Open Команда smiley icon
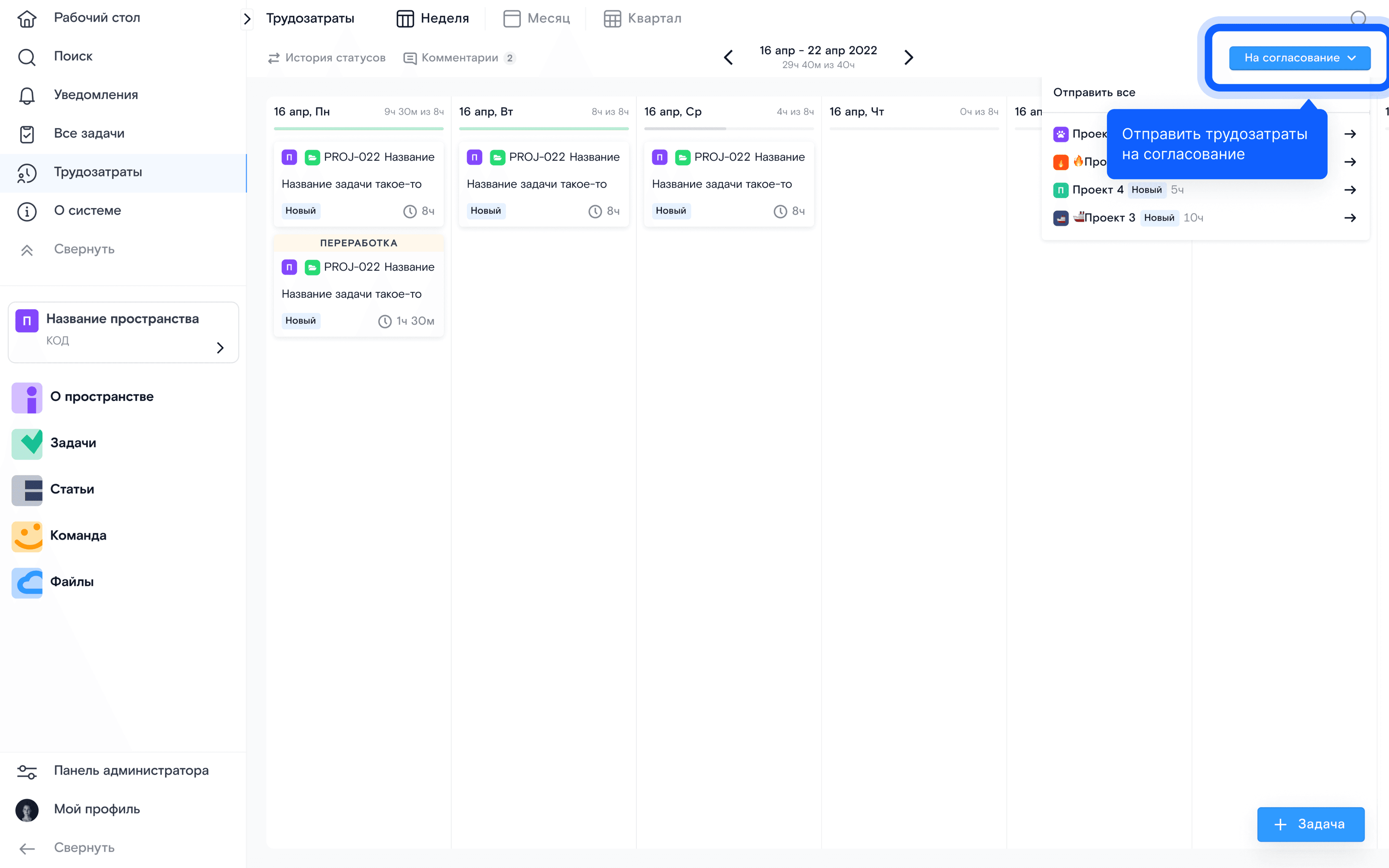The height and width of the screenshot is (868, 1389). coord(27,536)
